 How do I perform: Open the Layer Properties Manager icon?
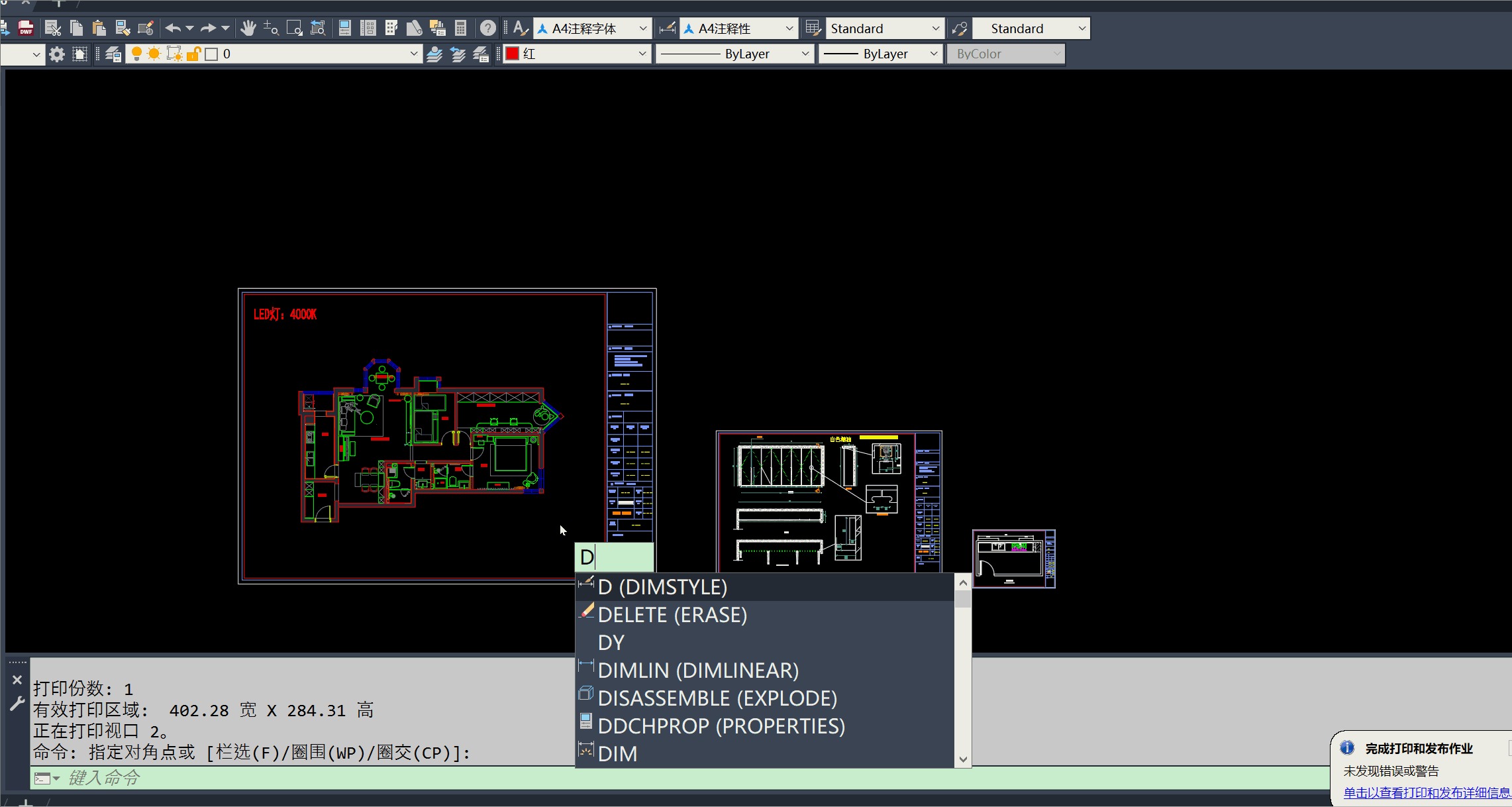pyautogui.click(x=113, y=54)
